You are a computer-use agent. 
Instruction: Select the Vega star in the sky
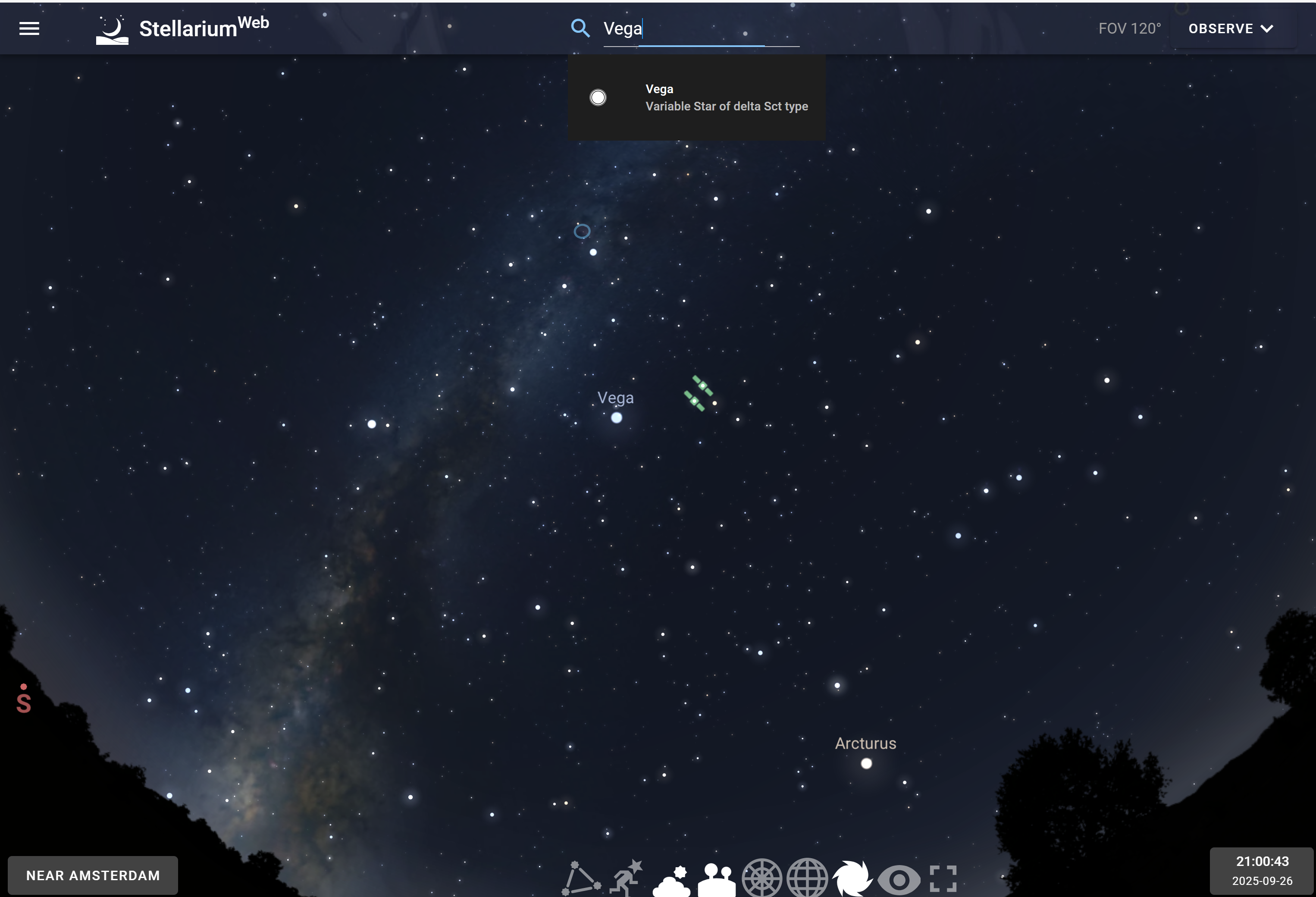pos(617,418)
